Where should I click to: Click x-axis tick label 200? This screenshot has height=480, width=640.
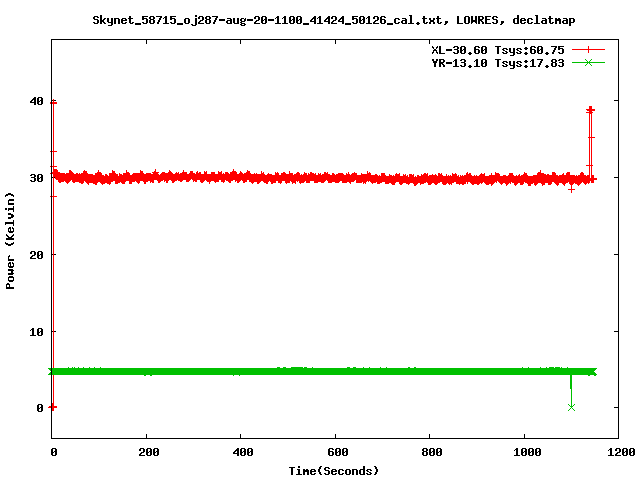(x=149, y=452)
